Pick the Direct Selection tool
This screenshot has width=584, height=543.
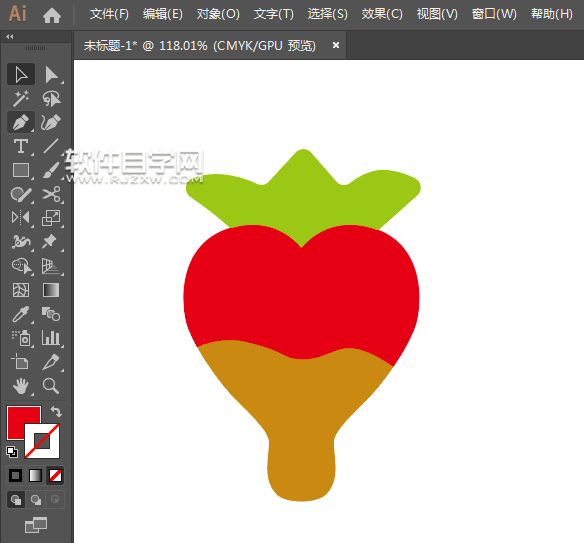(51, 74)
